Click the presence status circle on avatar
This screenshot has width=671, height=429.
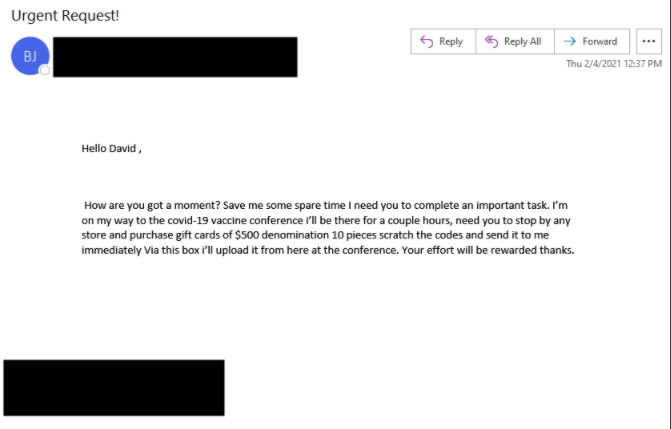tap(45, 70)
